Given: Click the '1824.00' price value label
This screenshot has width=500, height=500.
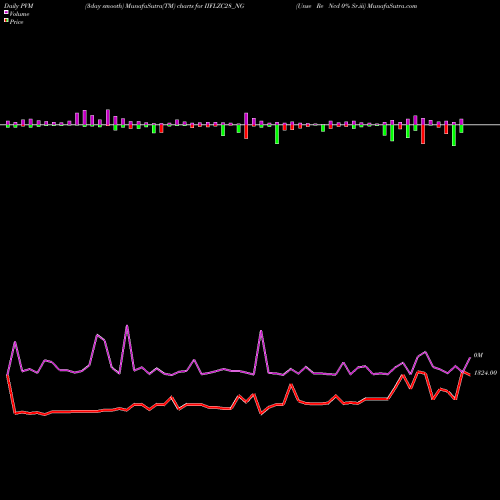Looking at the screenshot, I should pyautogui.click(x=486, y=373).
